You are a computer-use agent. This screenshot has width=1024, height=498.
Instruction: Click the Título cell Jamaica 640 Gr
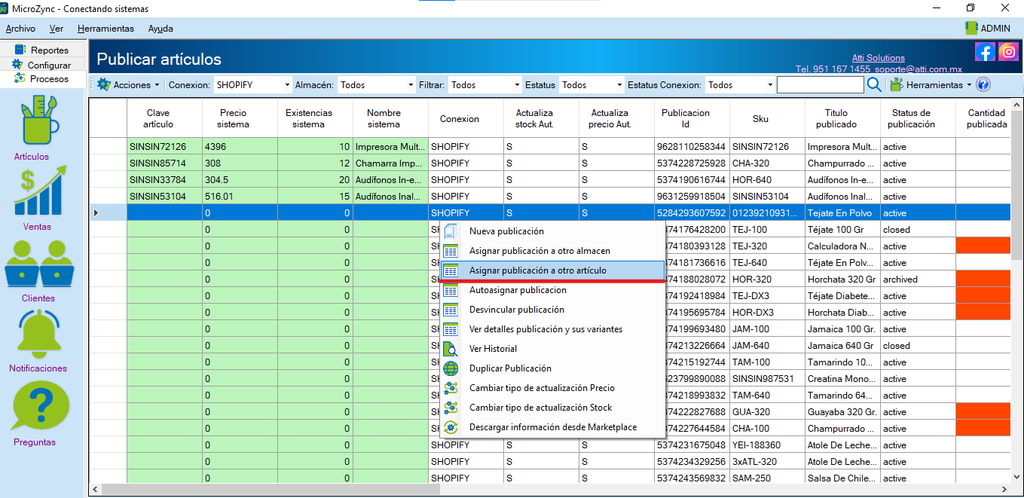point(842,345)
